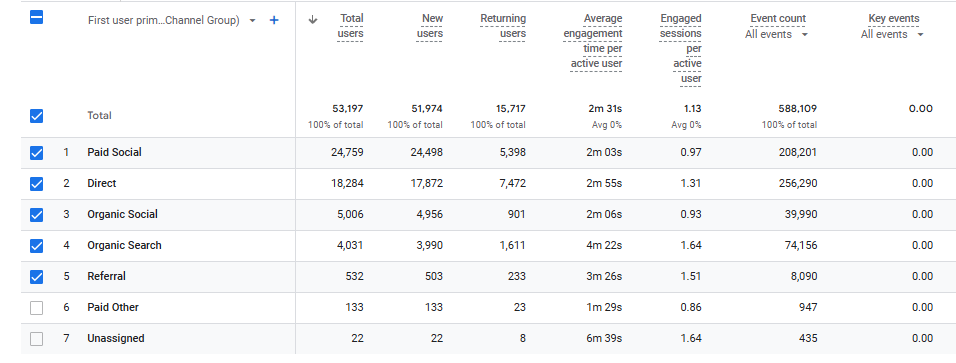956x363 pixels.
Task: Click Referral engagement time 3m 26s
Action: (x=605, y=276)
